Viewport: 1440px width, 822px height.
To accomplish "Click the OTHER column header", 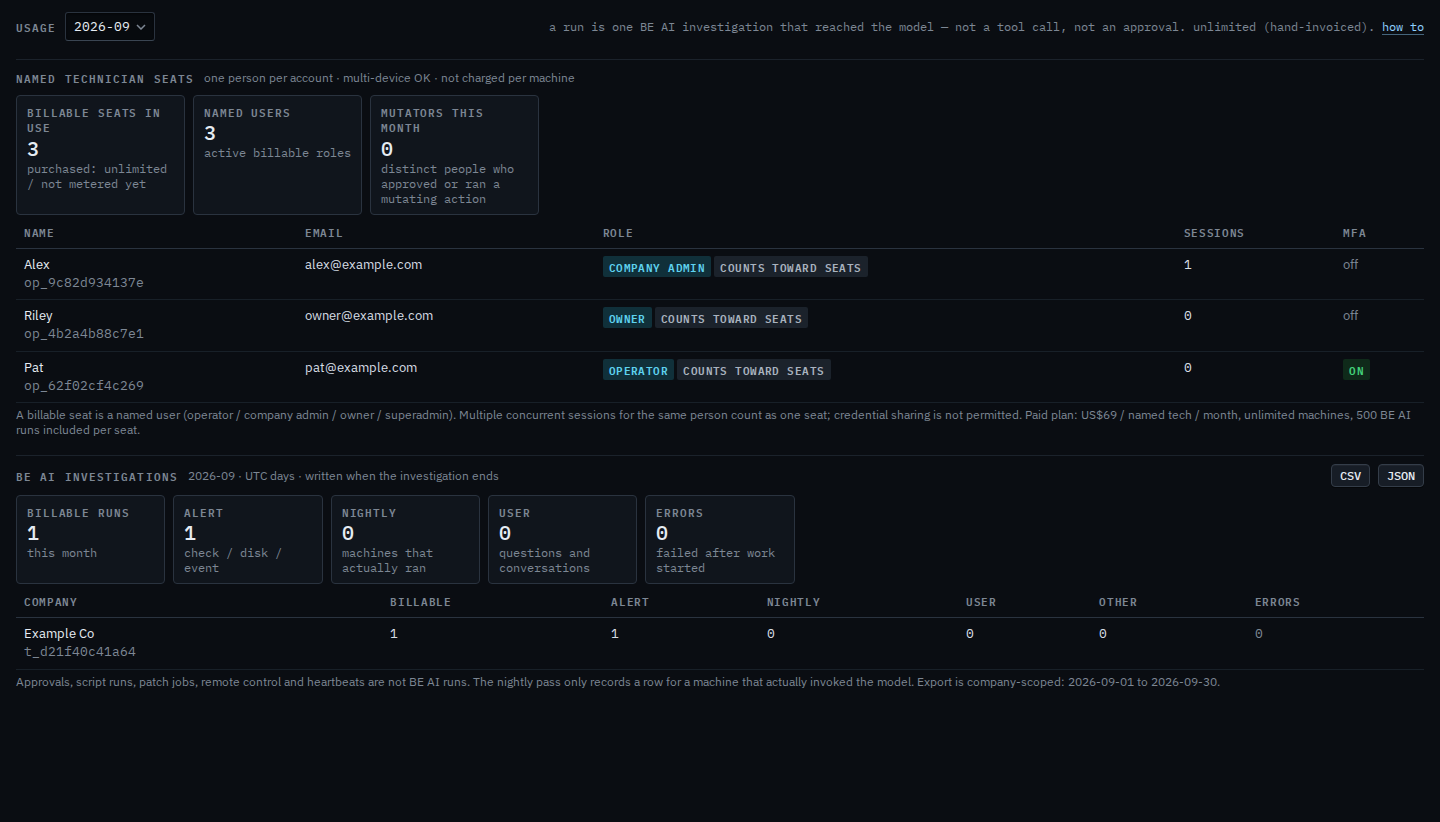I will point(1118,602).
